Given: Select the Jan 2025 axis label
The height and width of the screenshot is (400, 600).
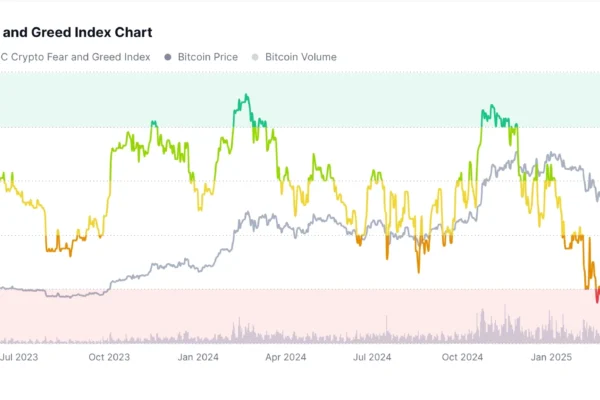Looking at the screenshot, I should tap(551, 356).
